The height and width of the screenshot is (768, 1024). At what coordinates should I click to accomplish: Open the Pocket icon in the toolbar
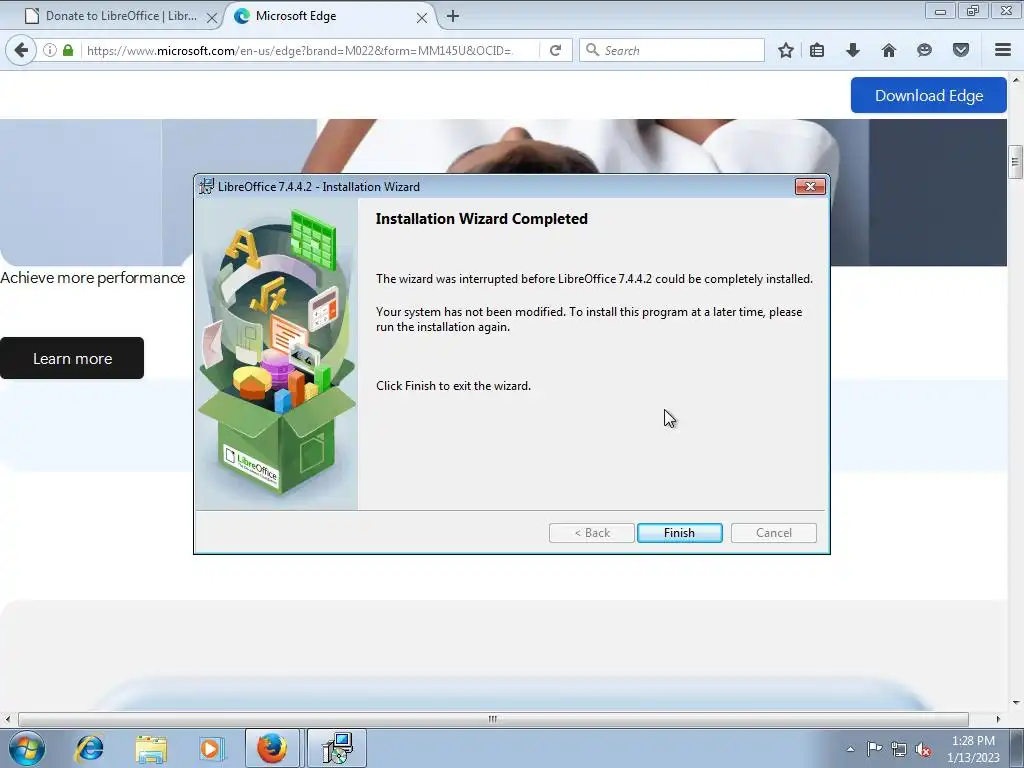[961, 50]
